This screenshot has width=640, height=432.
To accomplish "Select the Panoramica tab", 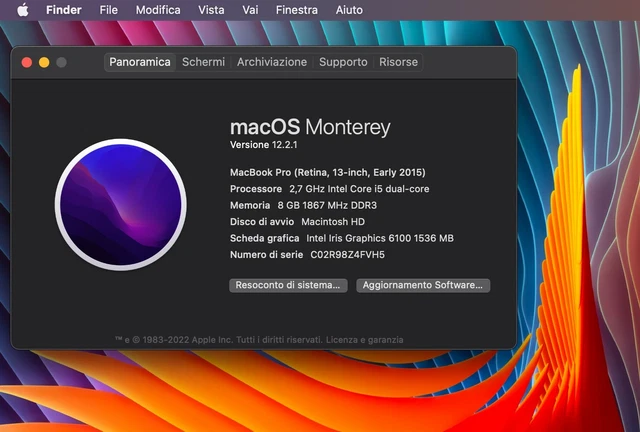I will (140, 62).
